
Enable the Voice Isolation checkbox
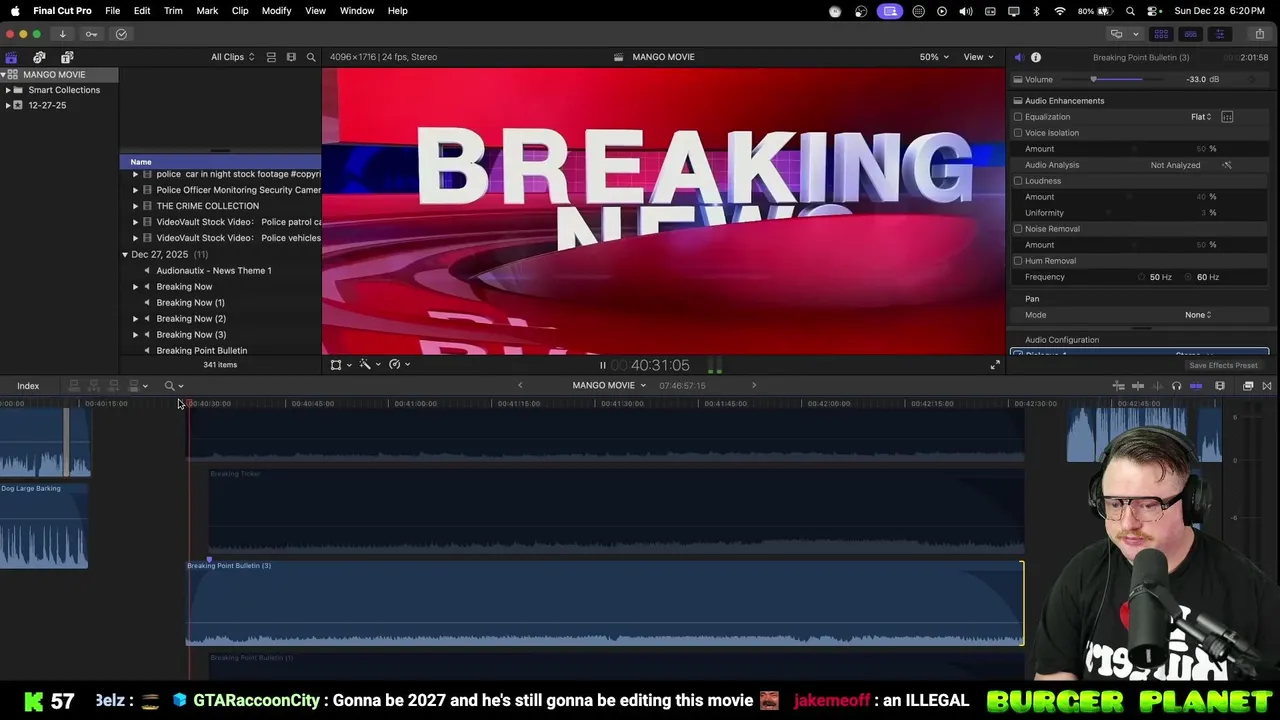coord(1018,133)
